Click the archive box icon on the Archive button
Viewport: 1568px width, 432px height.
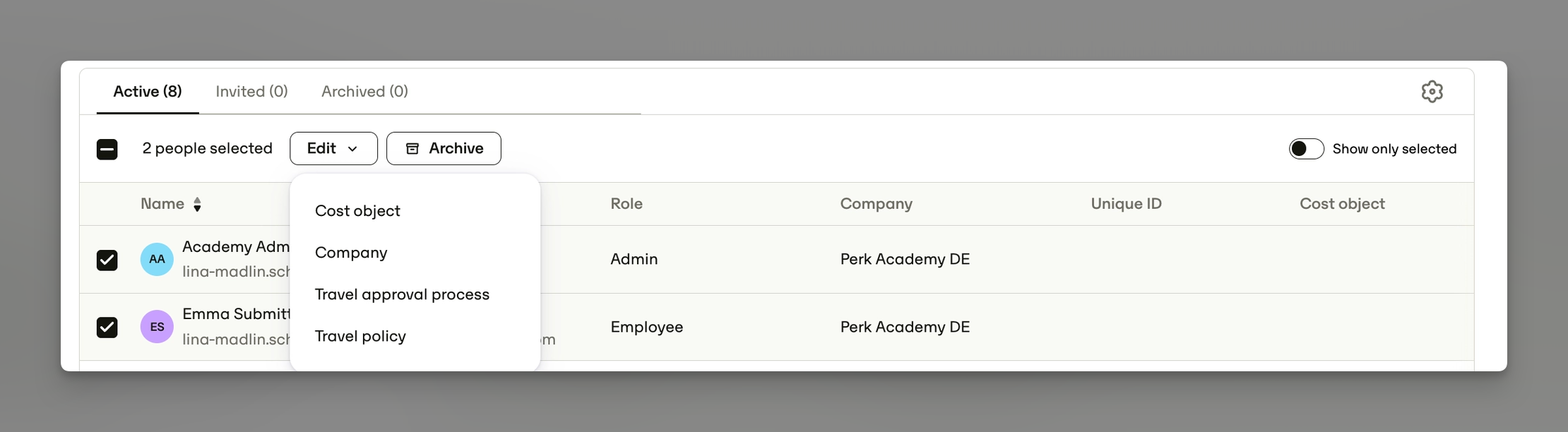coord(412,148)
